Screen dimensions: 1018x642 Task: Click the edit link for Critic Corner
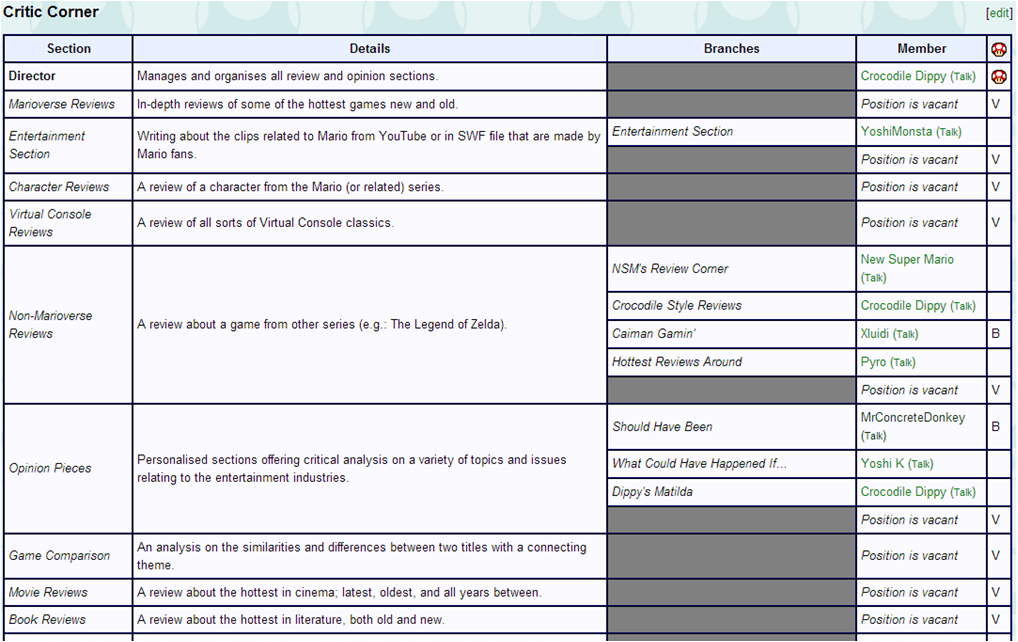point(998,13)
